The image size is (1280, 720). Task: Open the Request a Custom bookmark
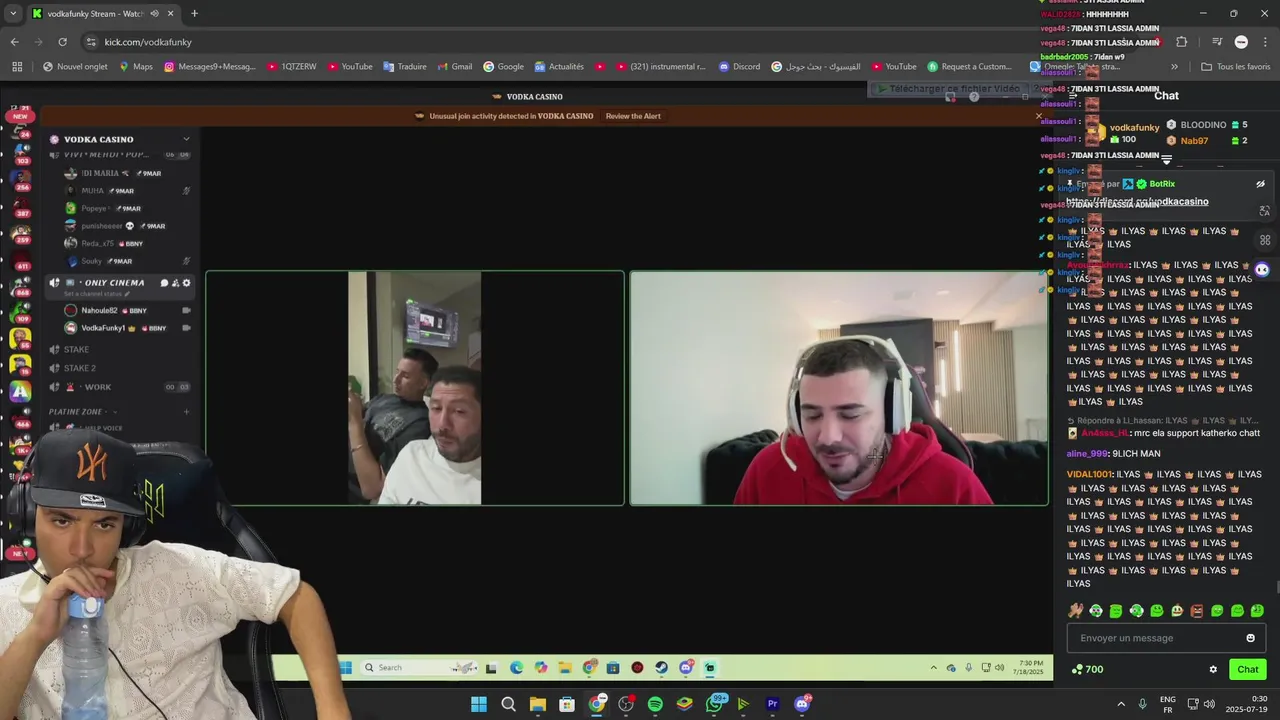(969, 67)
